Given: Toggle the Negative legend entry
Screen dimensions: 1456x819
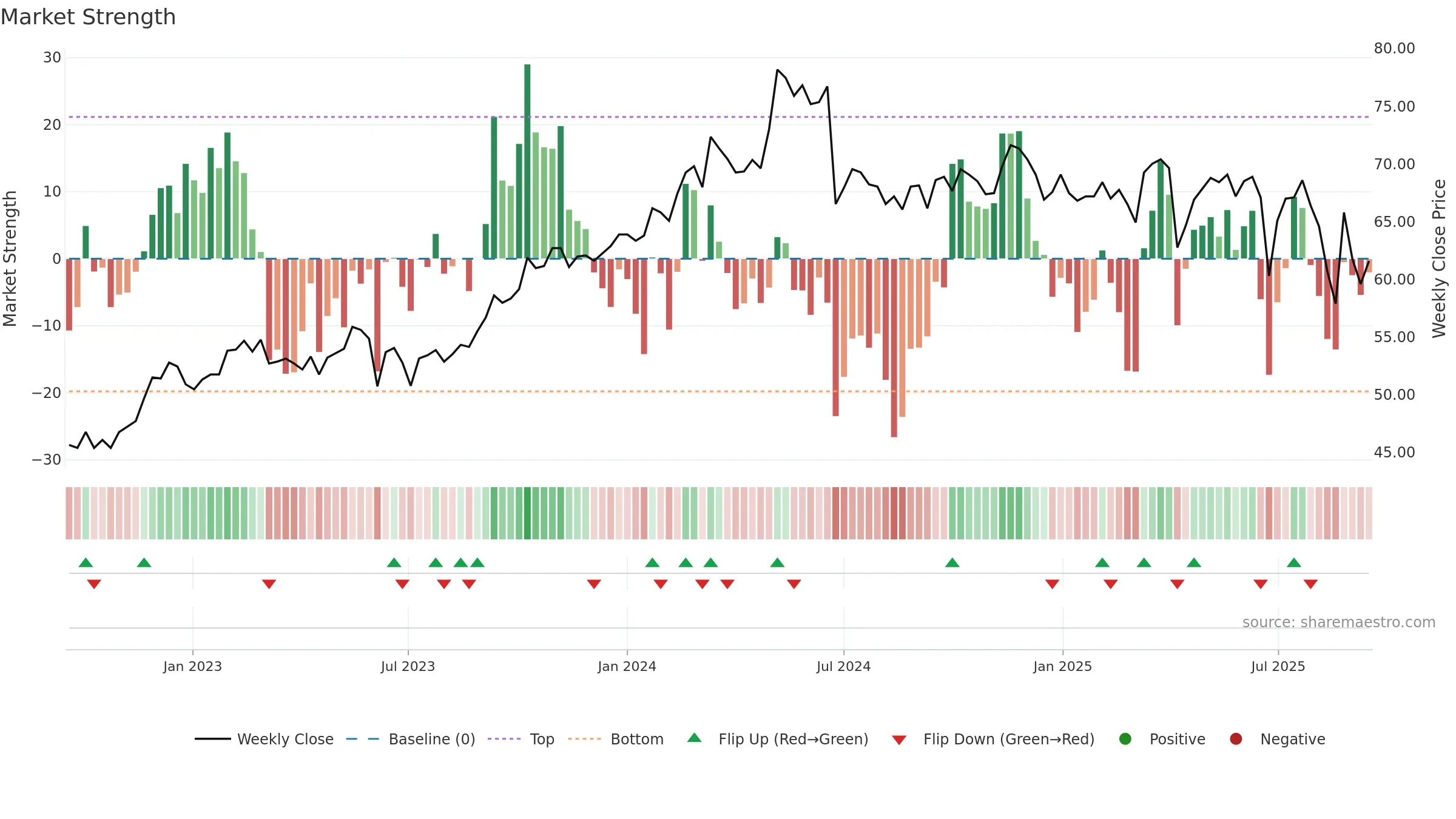Looking at the screenshot, I should pos(1277,739).
